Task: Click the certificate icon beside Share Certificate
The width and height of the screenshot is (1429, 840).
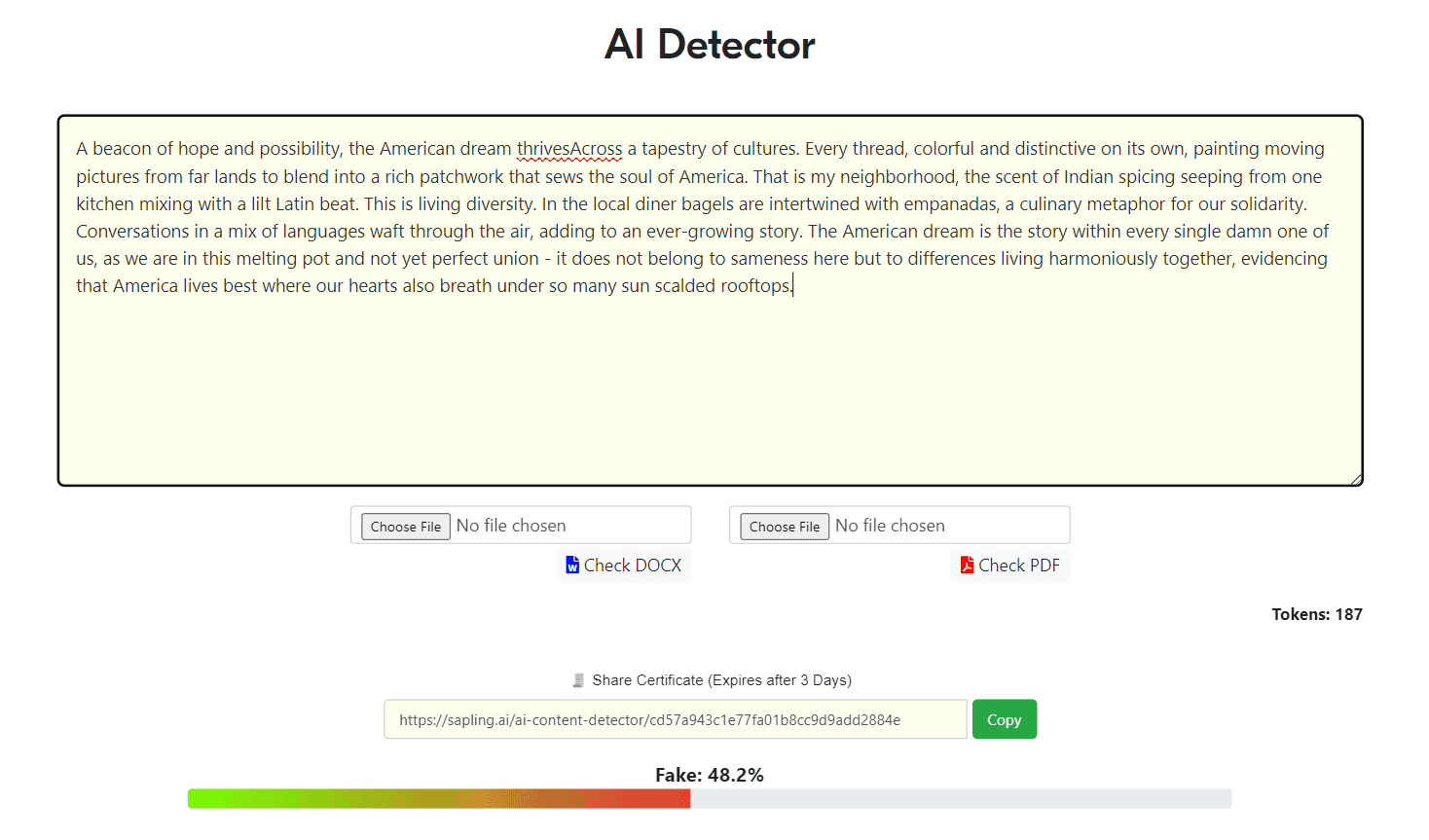Action: (x=579, y=680)
